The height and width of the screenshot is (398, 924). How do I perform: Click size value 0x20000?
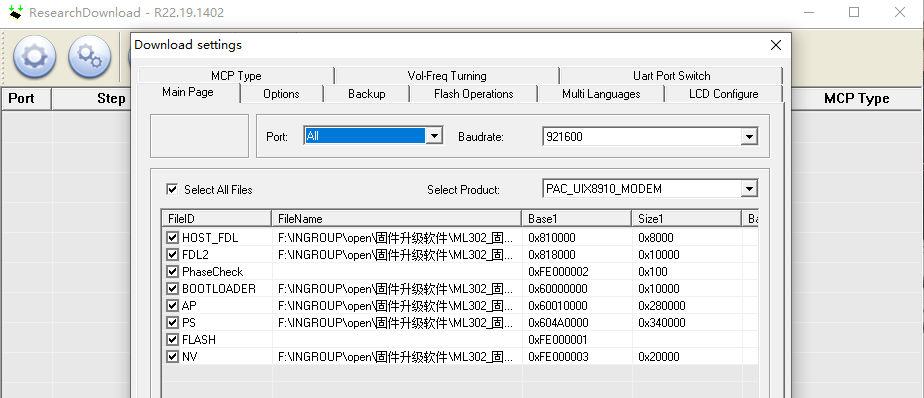pyautogui.click(x=659, y=357)
